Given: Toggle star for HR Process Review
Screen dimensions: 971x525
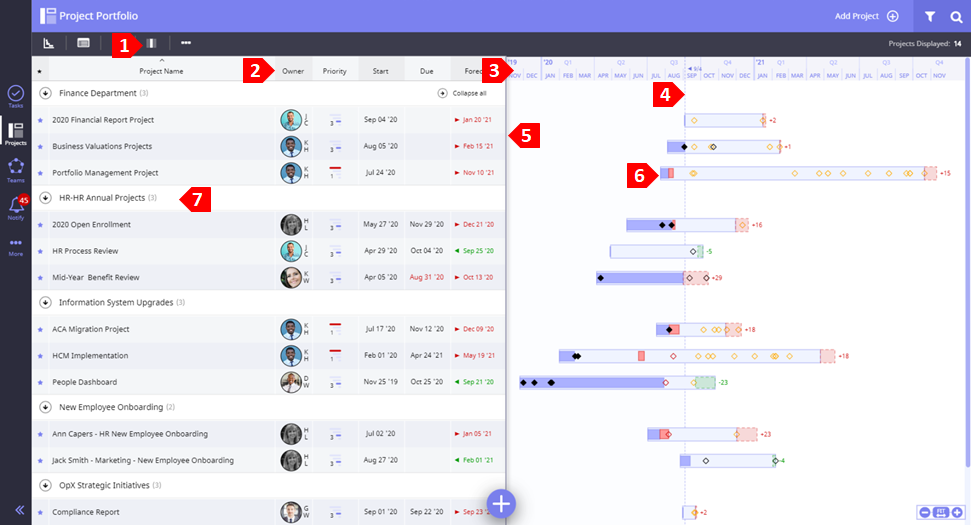Looking at the screenshot, I should 40,251.
